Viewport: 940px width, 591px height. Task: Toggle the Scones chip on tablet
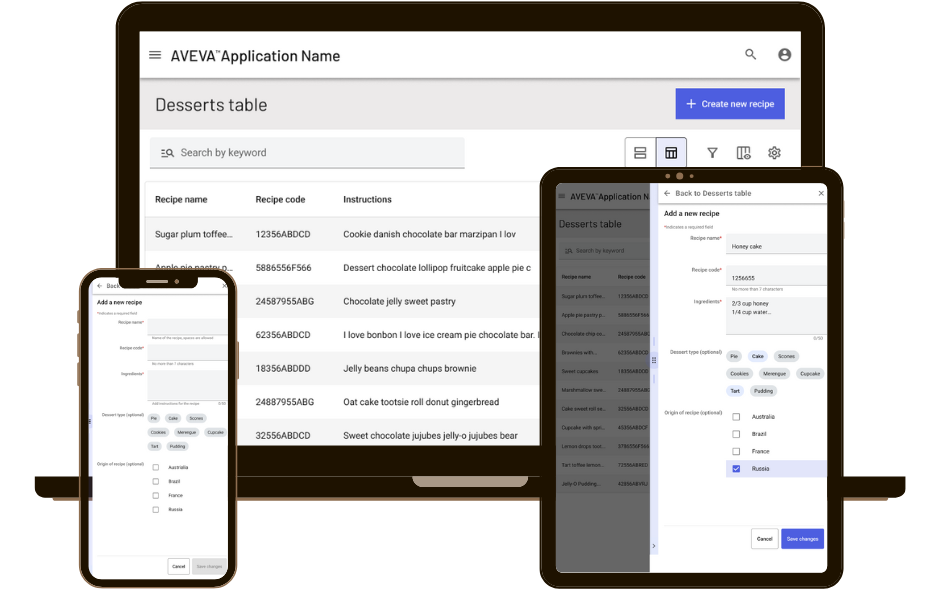tap(786, 356)
